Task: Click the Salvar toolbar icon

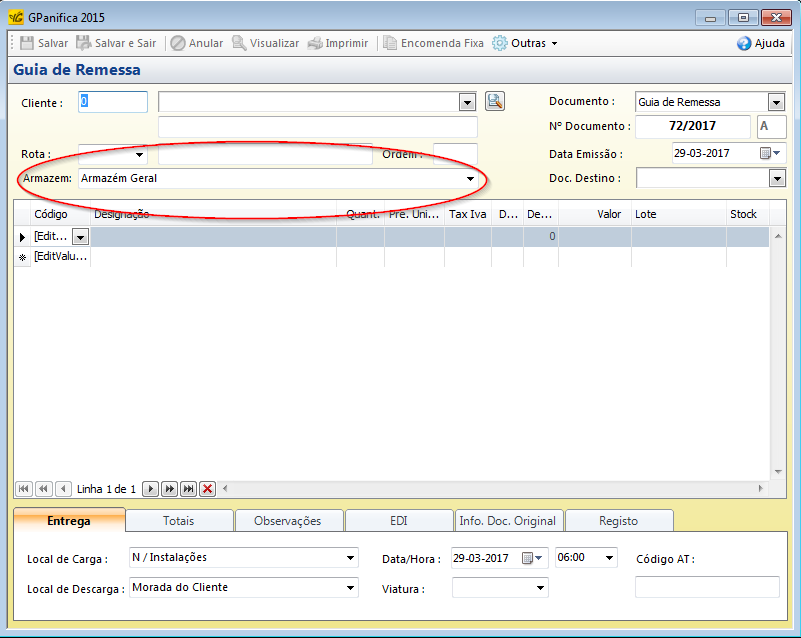Action: click(x=27, y=43)
